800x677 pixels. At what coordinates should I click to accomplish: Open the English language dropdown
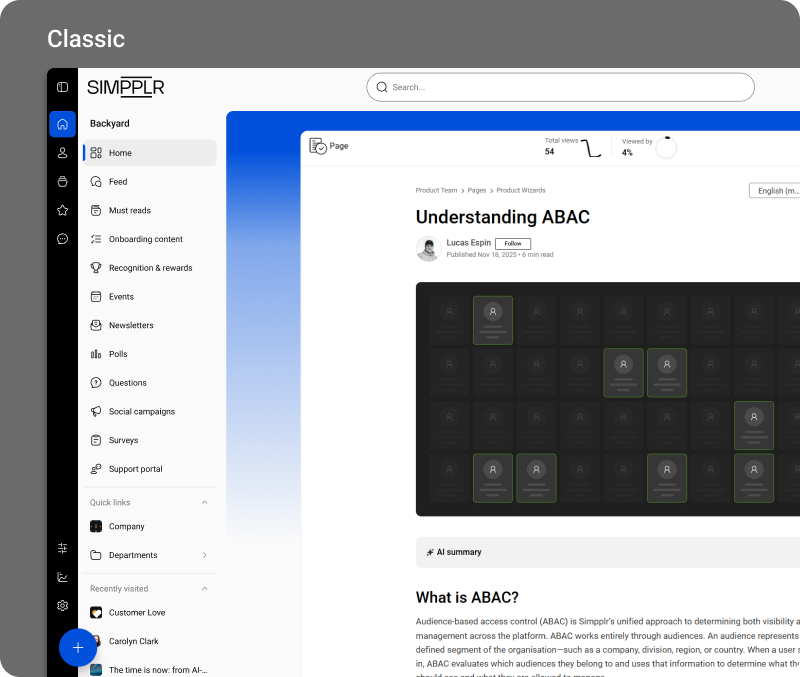775,190
